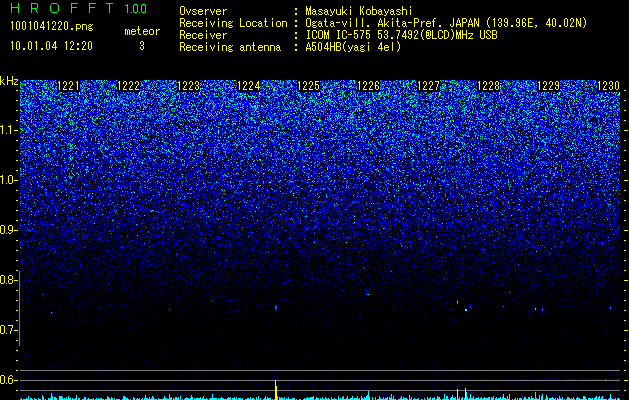Screen dimensions: 629x400
Task: Select the filename 1001041220.png
Action: point(52,26)
